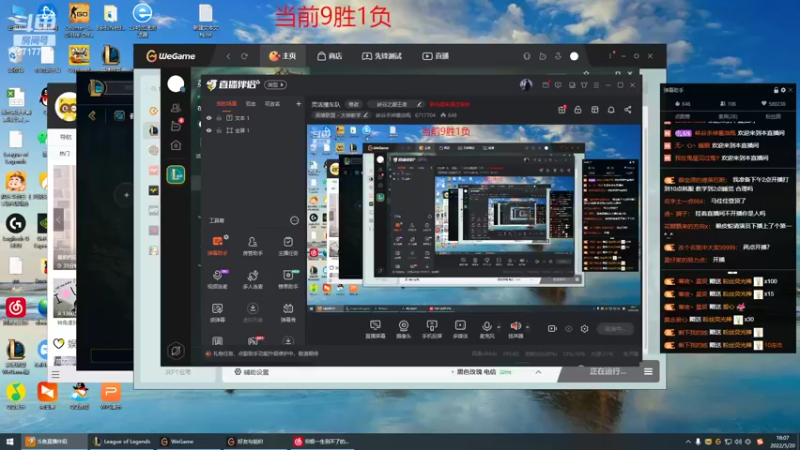Open League of Legends taskbar button
This screenshot has height=450, width=800.
coord(121,441)
